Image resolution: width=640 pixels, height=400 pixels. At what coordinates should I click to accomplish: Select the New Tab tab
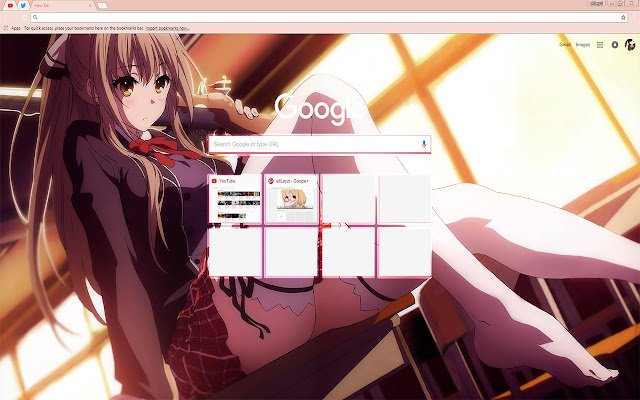coord(61,5)
